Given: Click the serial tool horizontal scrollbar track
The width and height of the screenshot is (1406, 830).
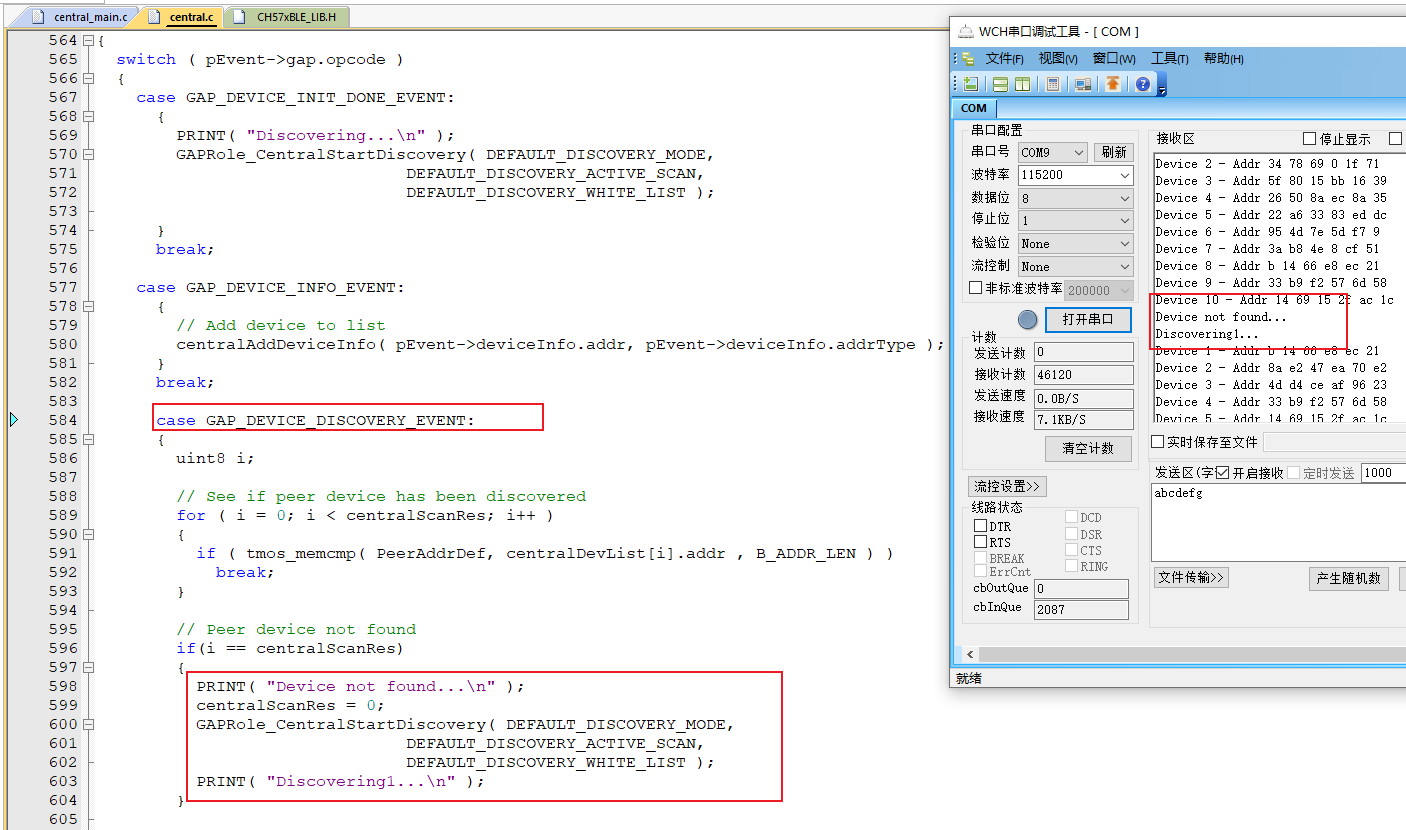Looking at the screenshot, I should point(1190,654).
